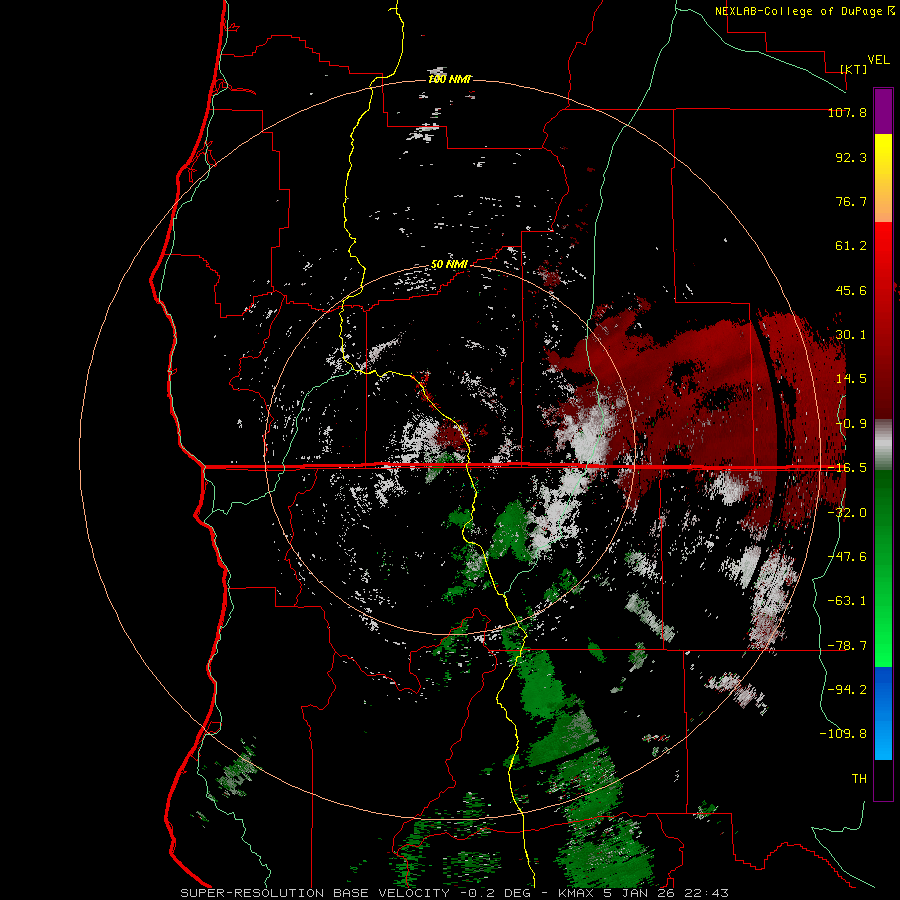Select the -47.6 velocity scale value
This screenshot has height=900, width=900.
(847, 557)
